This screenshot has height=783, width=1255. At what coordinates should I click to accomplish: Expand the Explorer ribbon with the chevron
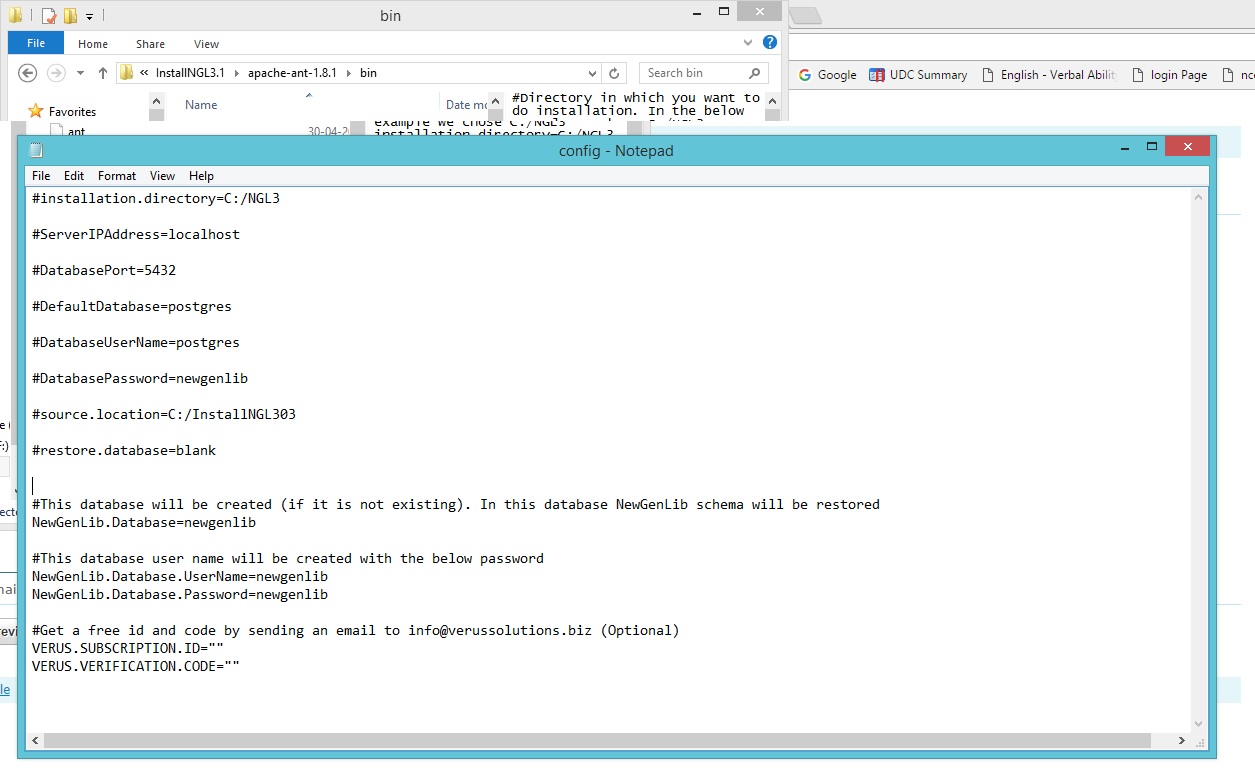pyautogui.click(x=748, y=43)
